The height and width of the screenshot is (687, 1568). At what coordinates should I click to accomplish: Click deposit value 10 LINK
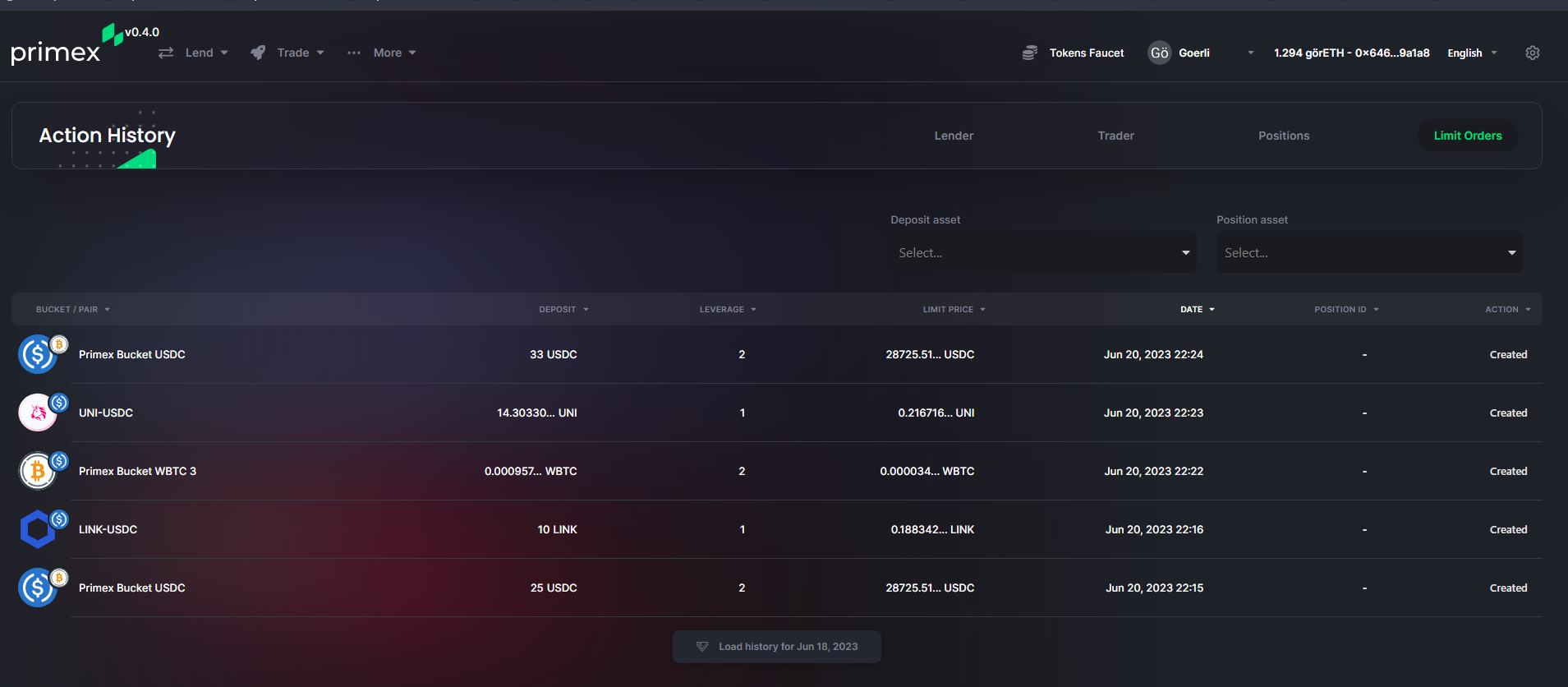pos(558,529)
